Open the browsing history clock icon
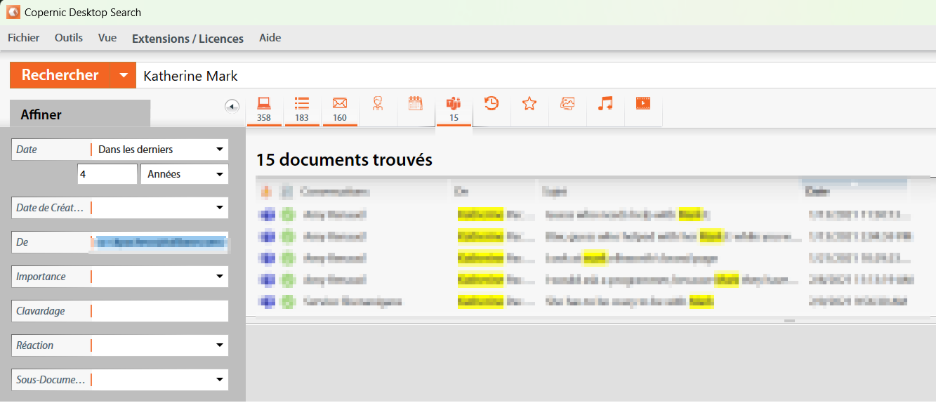 click(x=491, y=103)
